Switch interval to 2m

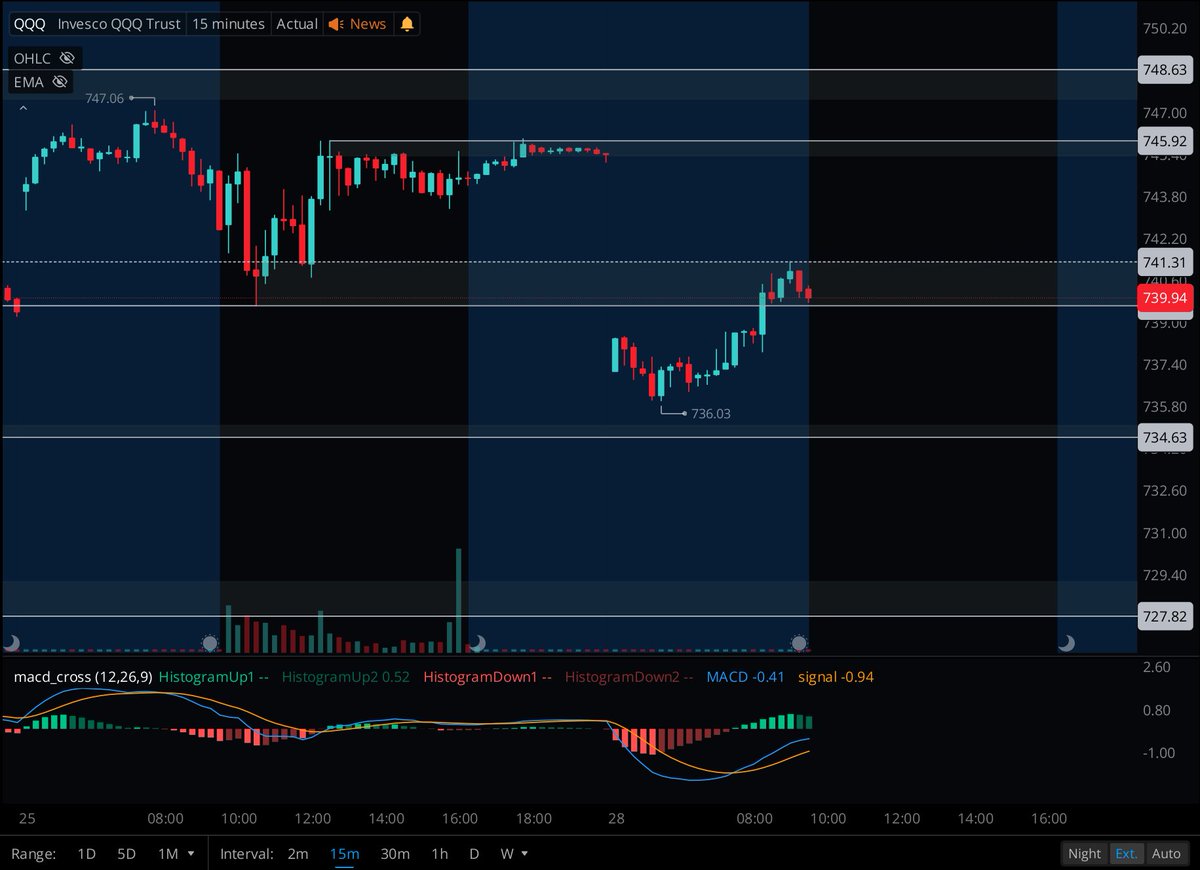298,854
